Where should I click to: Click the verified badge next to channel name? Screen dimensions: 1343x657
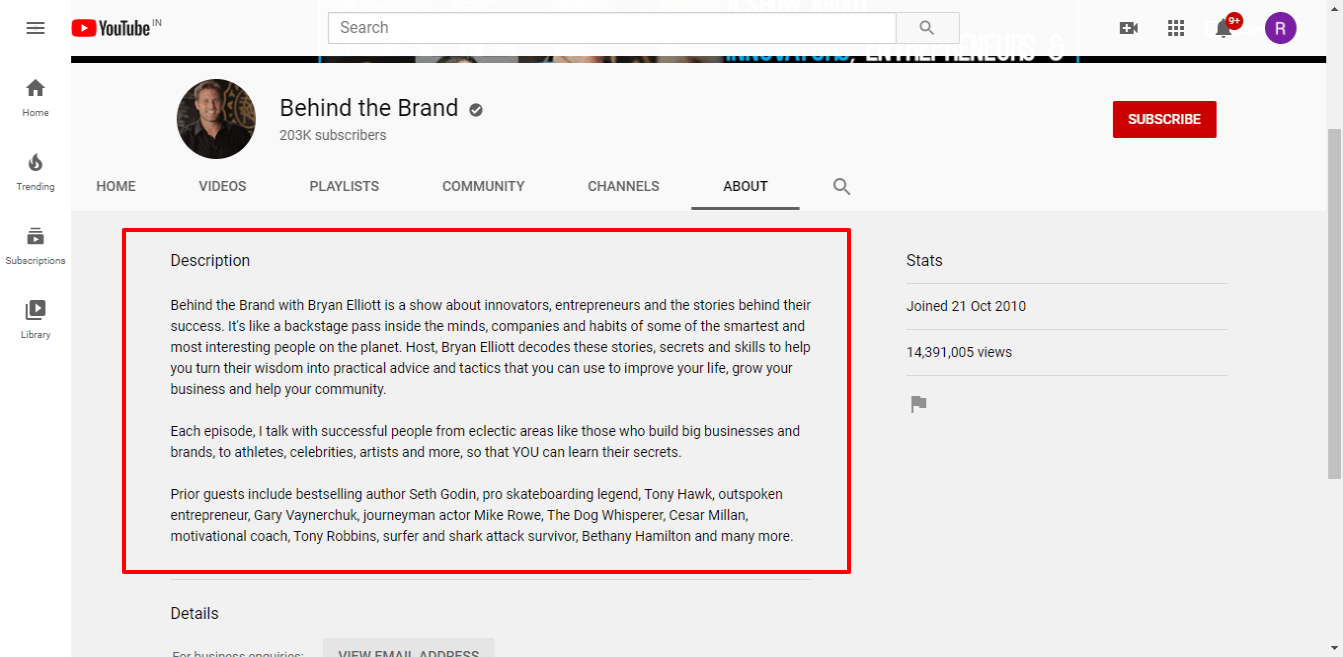[x=476, y=110]
